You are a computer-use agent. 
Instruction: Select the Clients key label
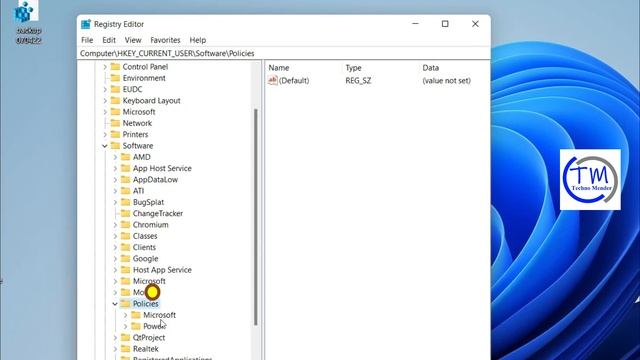pos(144,247)
